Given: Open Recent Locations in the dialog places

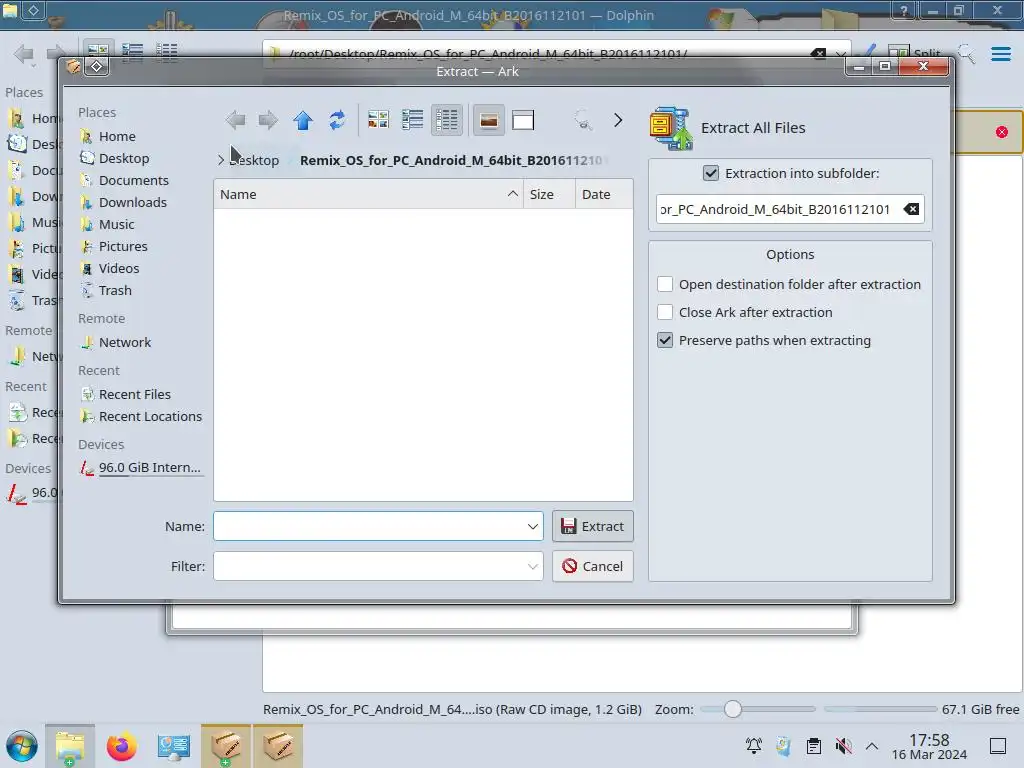Looking at the screenshot, I should point(150,417).
